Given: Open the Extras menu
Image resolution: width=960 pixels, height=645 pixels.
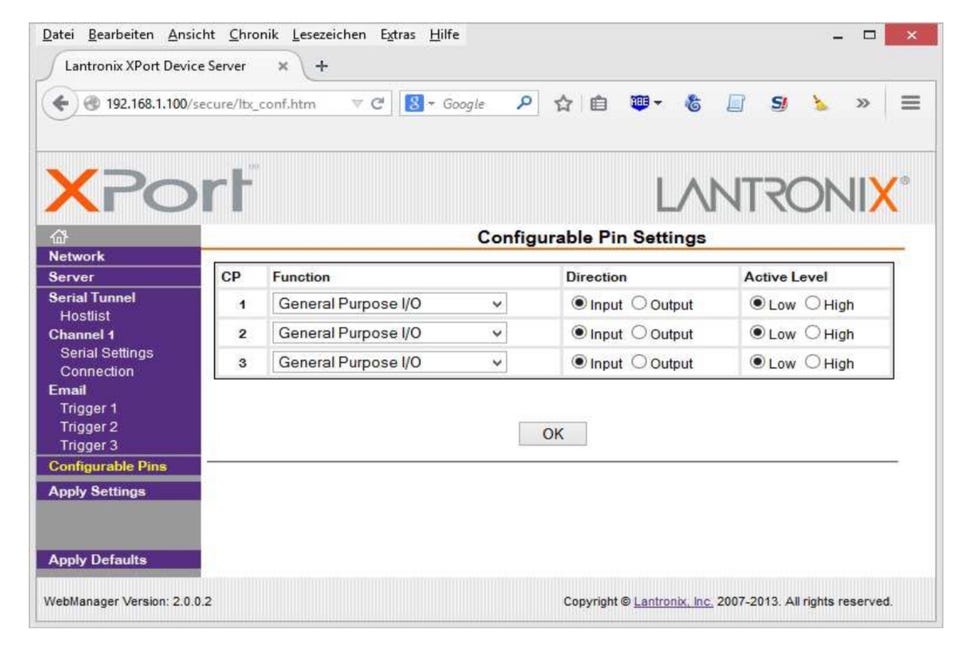Looking at the screenshot, I should point(397,35).
